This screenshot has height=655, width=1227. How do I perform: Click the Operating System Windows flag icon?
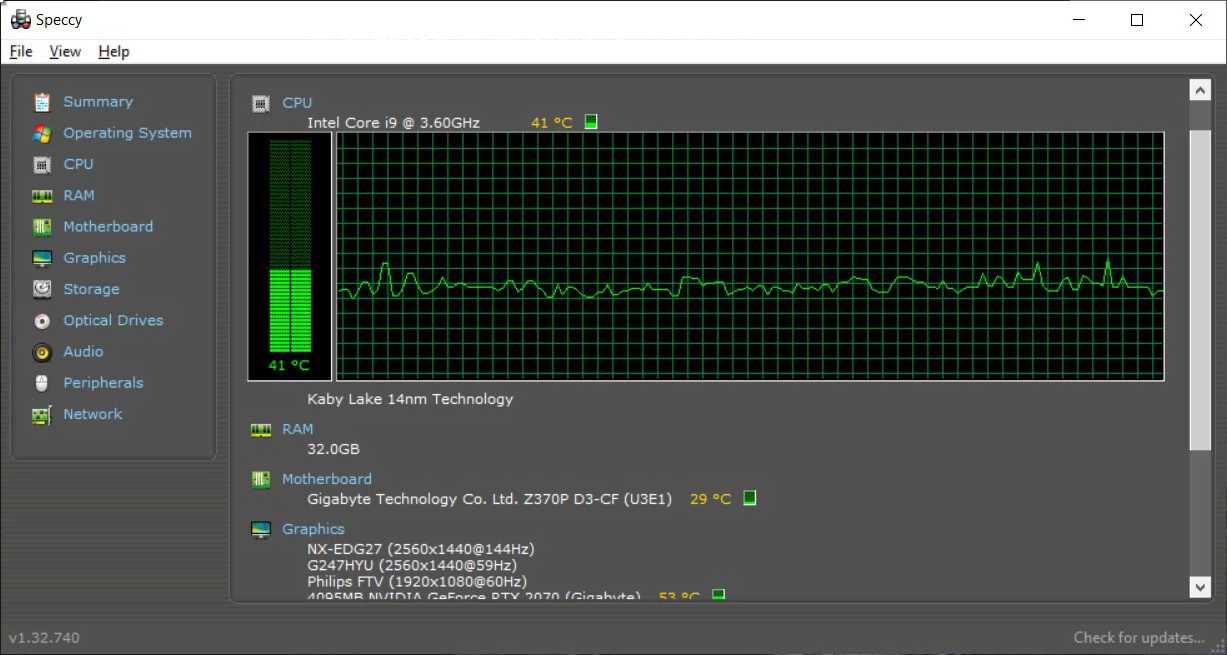pos(42,133)
